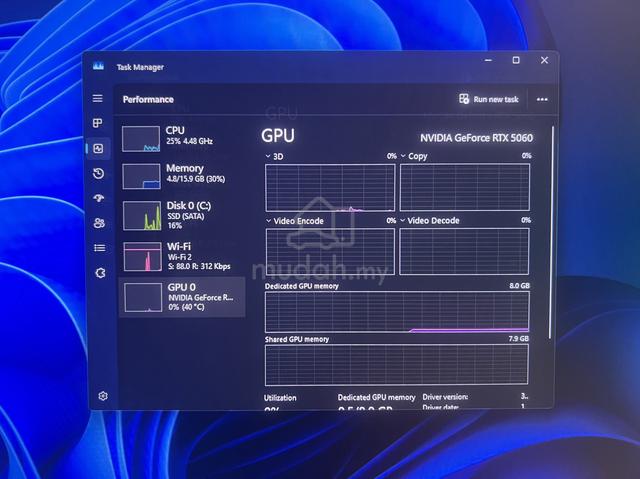The width and height of the screenshot is (640, 479).
Task: Click the NVIDIA GeForce RTX 5060 title
Action: pyautogui.click(x=476, y=138)
